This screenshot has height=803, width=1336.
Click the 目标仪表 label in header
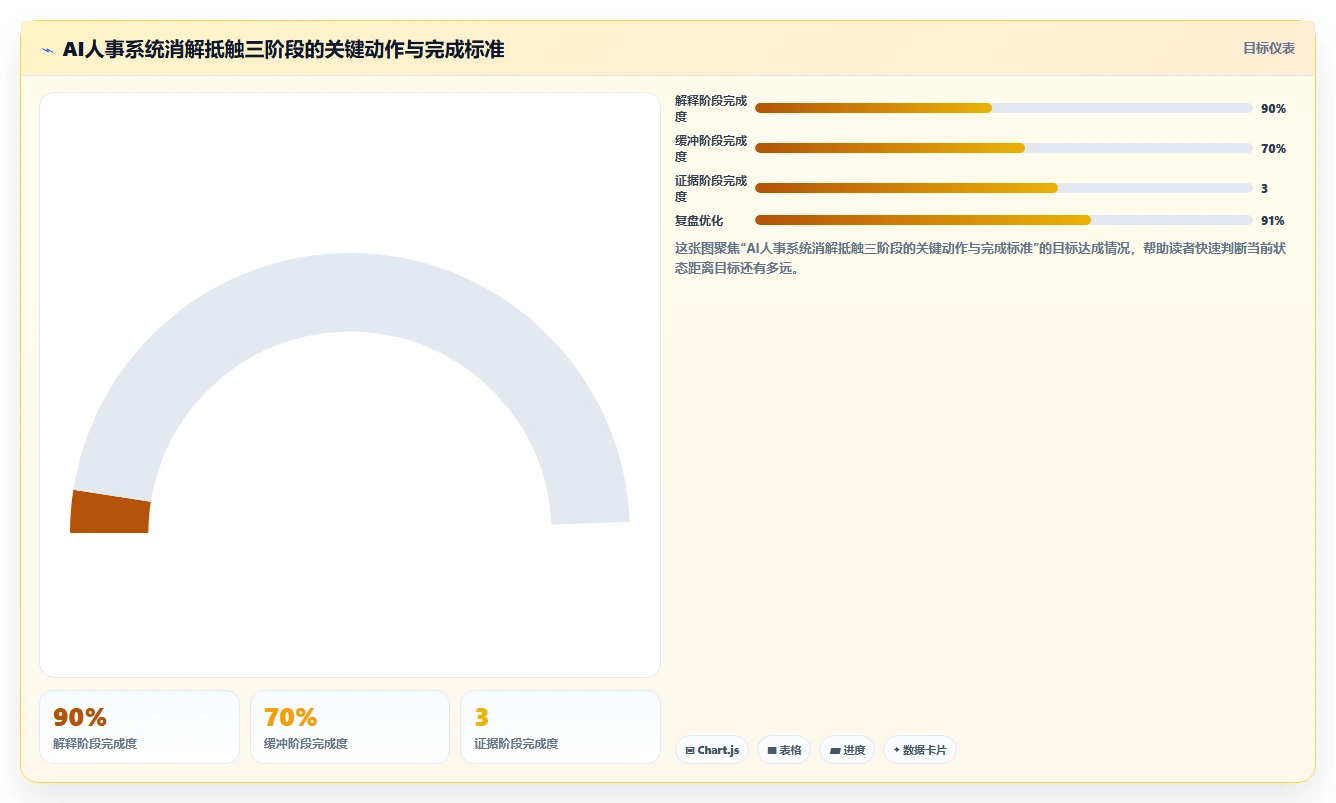click(x=1269, y=48)
